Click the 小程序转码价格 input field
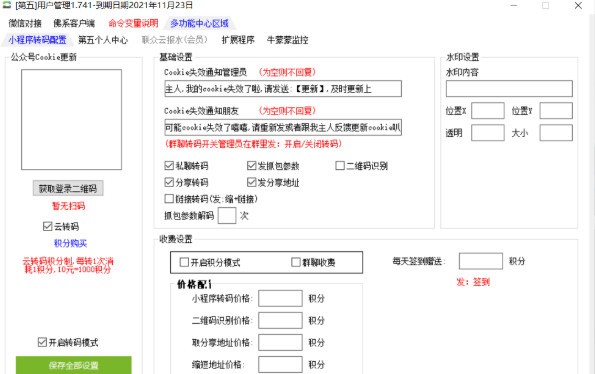Viewport: 595px width, 374px height. (280, 298)
